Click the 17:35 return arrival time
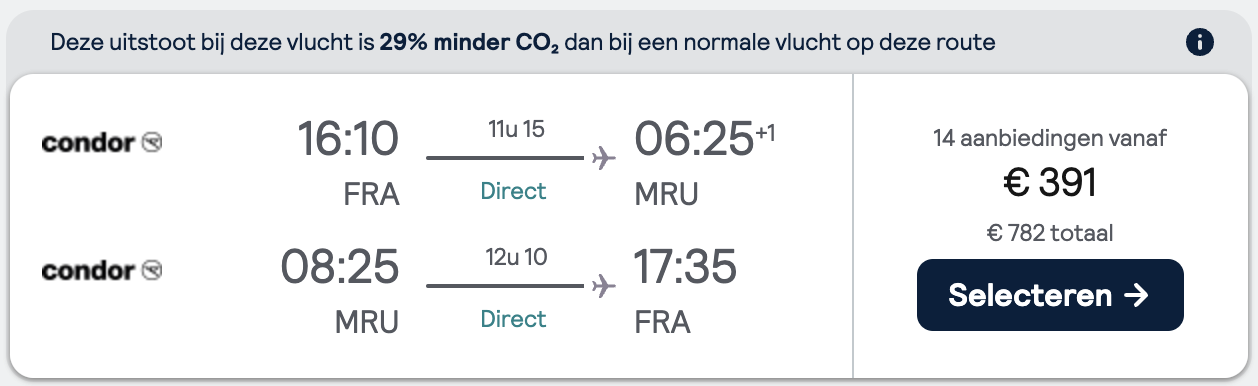The height and width of the screenshot is (386, 1258). [x=685, y=267]
